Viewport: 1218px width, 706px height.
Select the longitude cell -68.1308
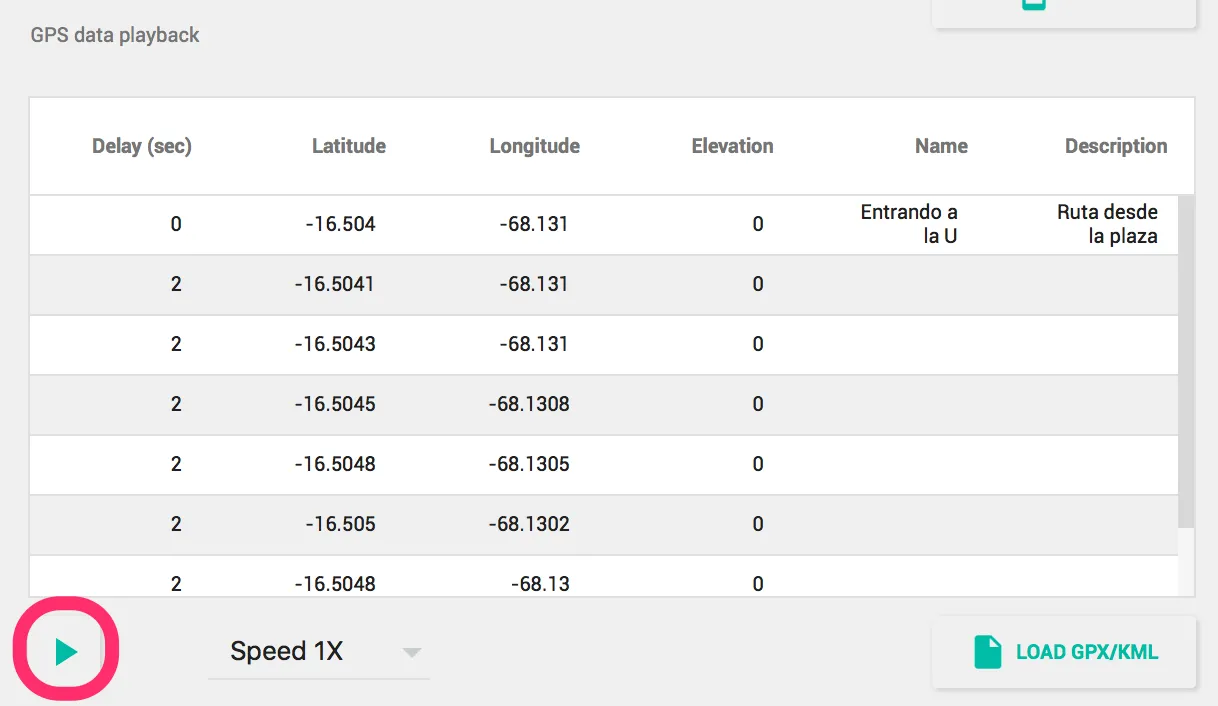click(529, 404)
